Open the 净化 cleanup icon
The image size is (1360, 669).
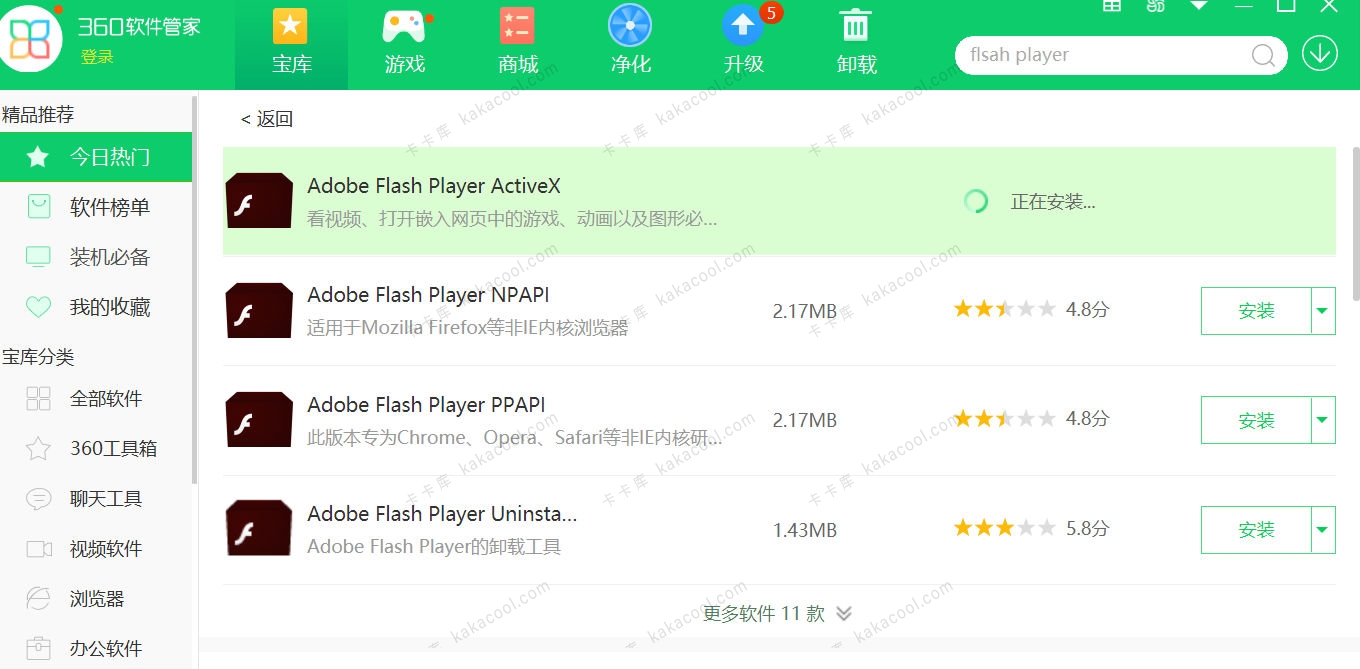point(630,26)
